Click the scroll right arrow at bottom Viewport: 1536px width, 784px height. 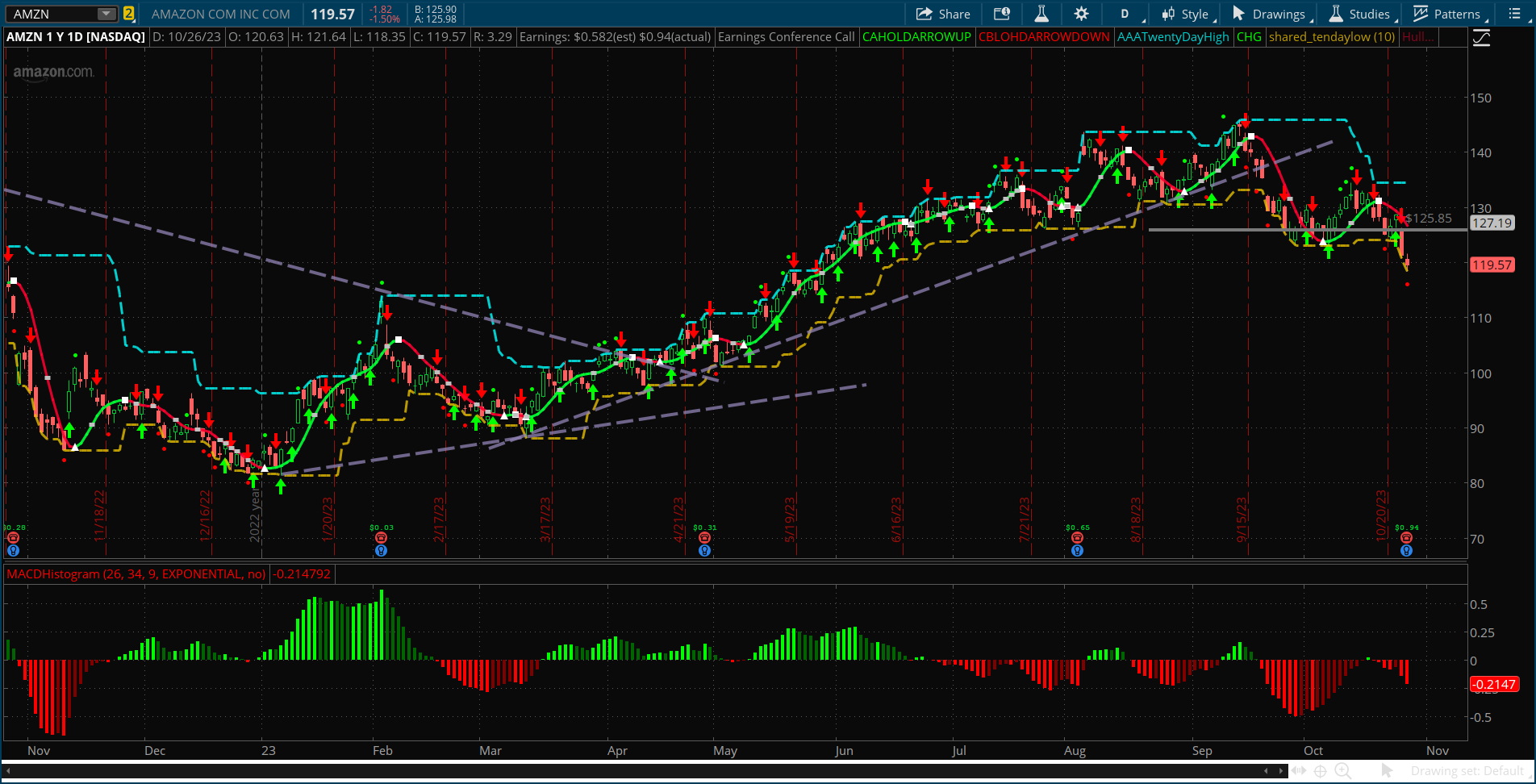pos(1281,771)
